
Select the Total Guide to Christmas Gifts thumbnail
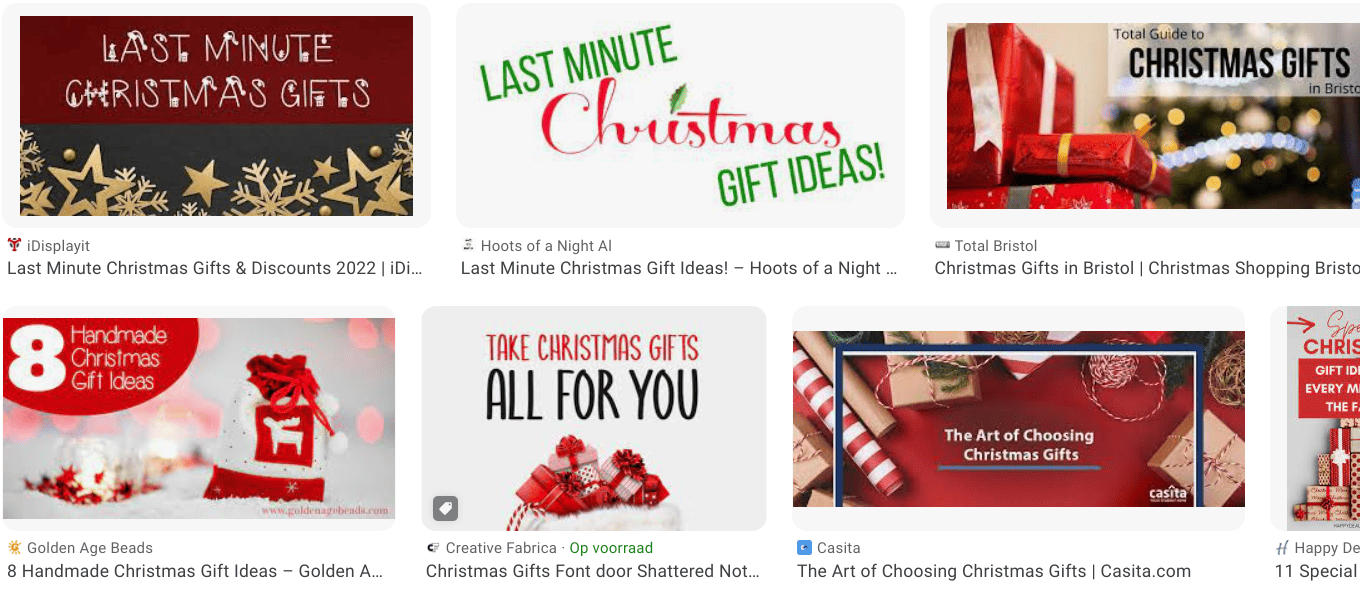(x=1145, y=116)
